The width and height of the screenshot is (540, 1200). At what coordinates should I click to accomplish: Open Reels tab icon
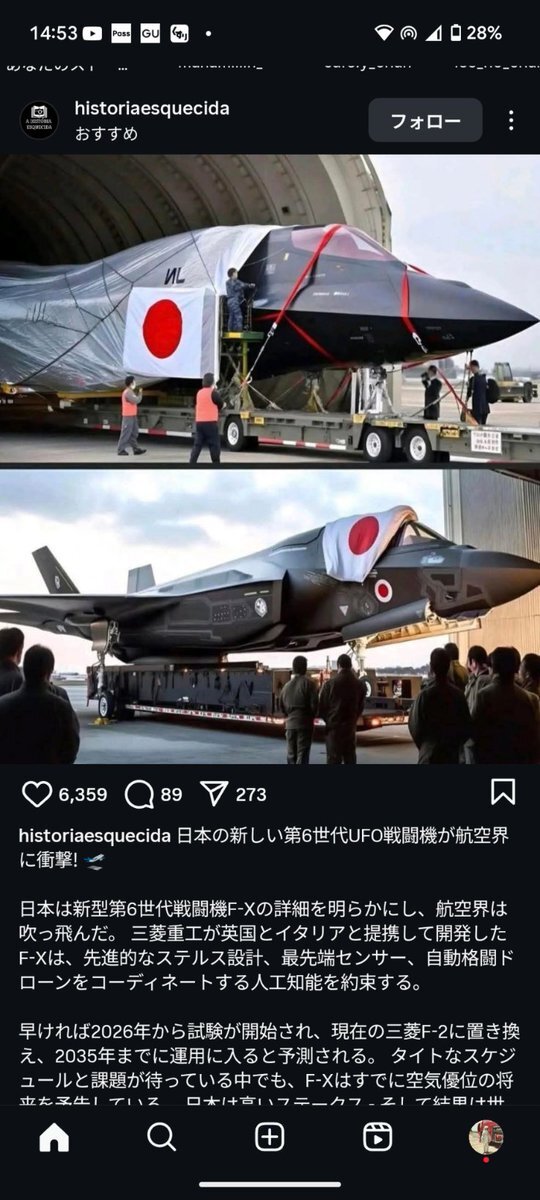(377, 1137)
